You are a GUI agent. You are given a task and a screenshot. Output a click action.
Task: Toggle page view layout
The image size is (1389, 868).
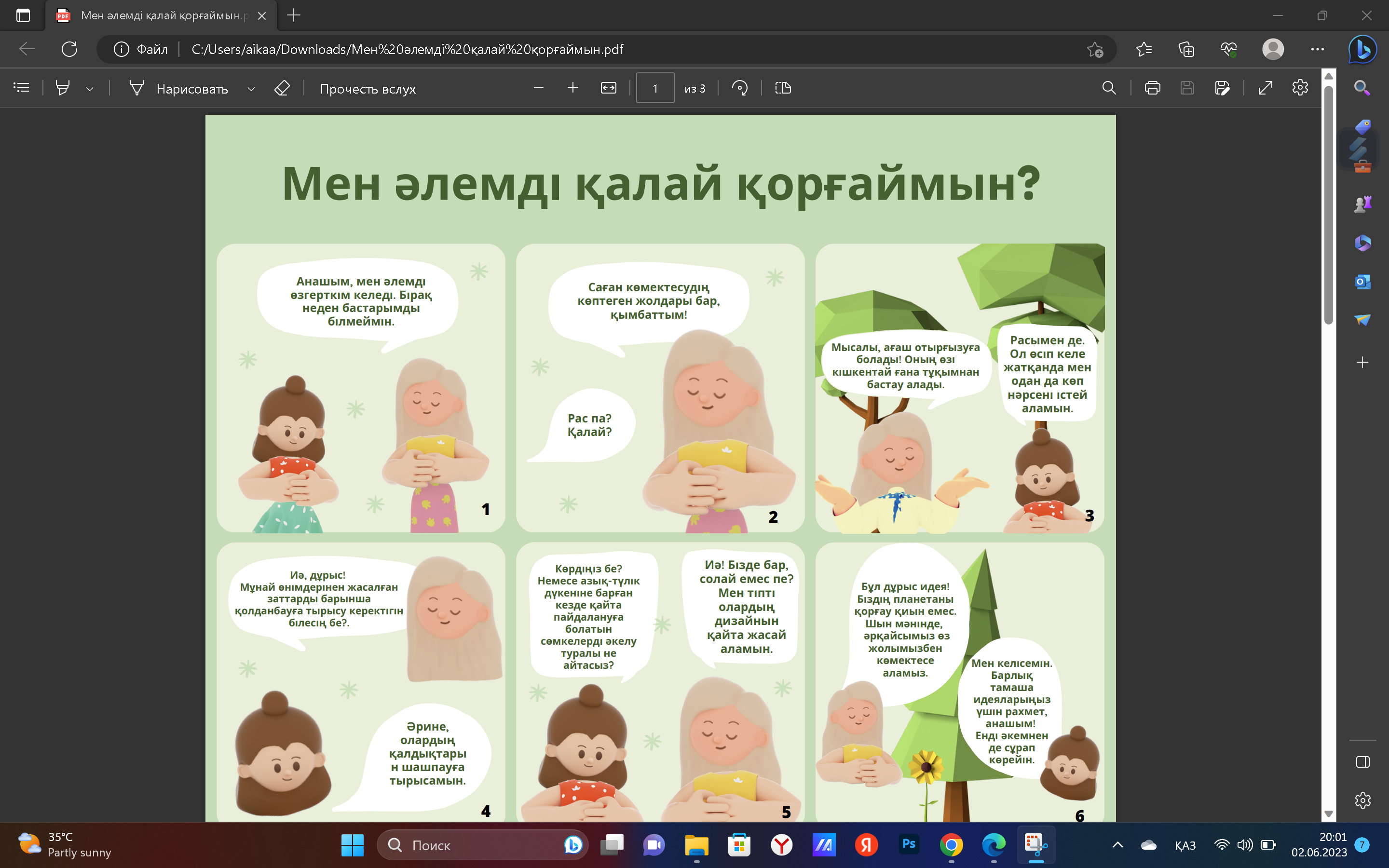pyautogui.click(x=783, y=88)
